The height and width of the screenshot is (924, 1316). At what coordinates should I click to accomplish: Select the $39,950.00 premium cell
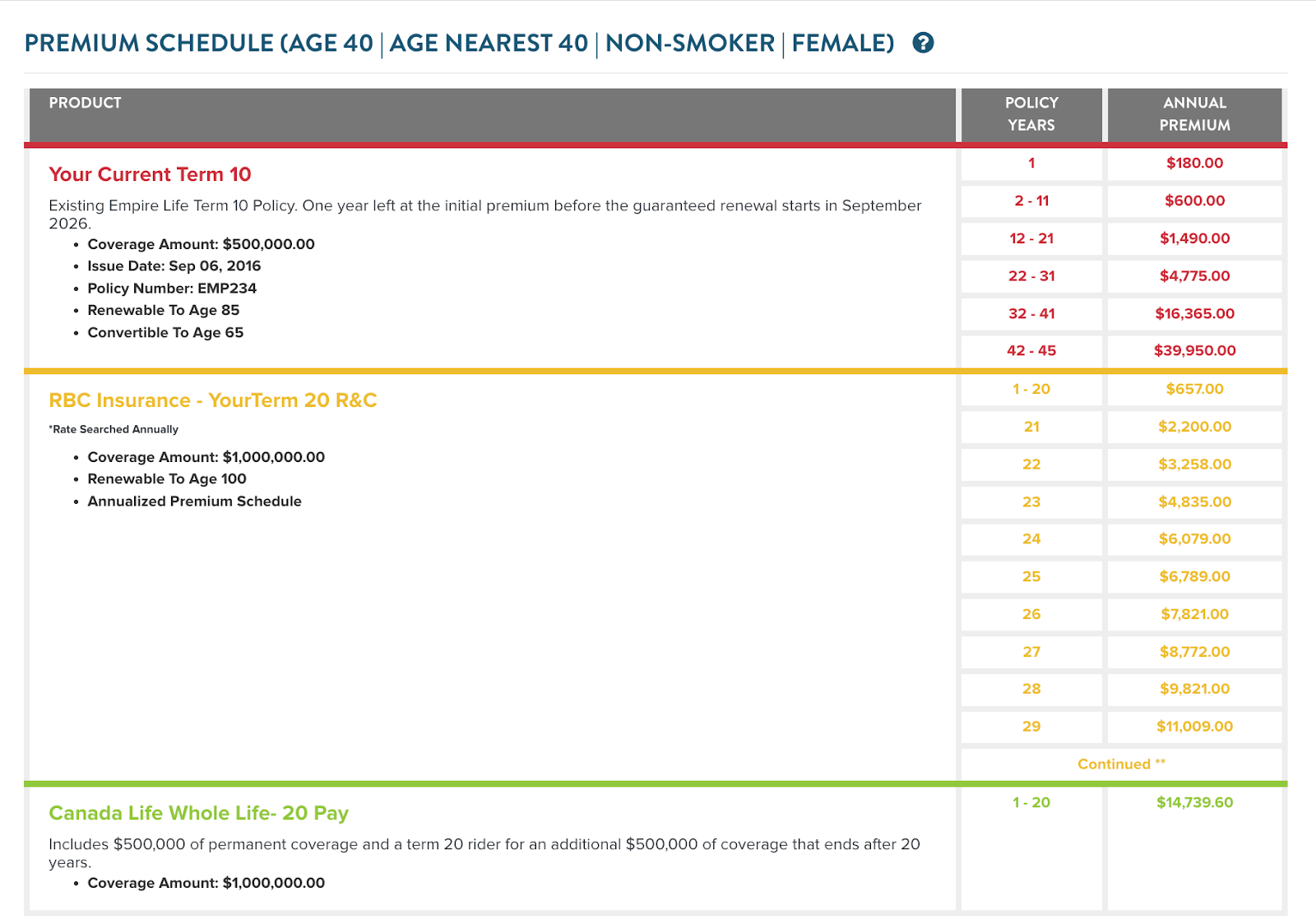tap(1194, 350)
